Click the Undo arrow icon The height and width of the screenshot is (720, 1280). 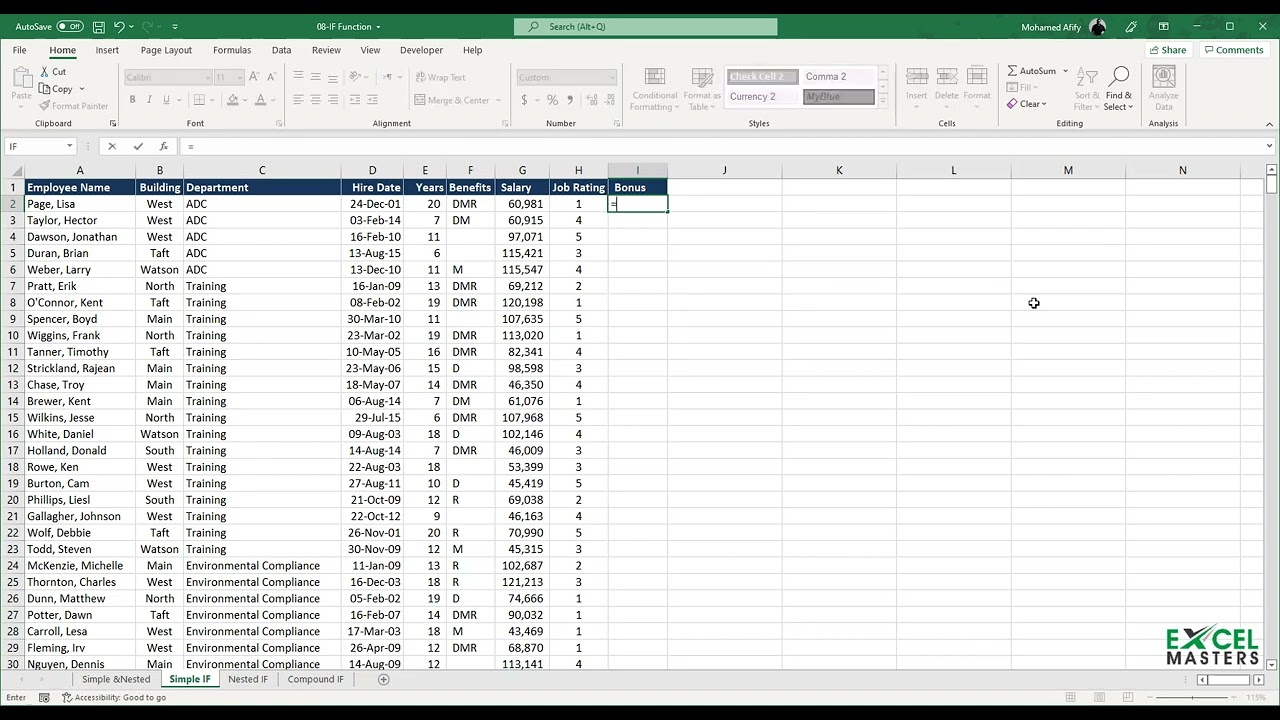[x=119, y=27]
